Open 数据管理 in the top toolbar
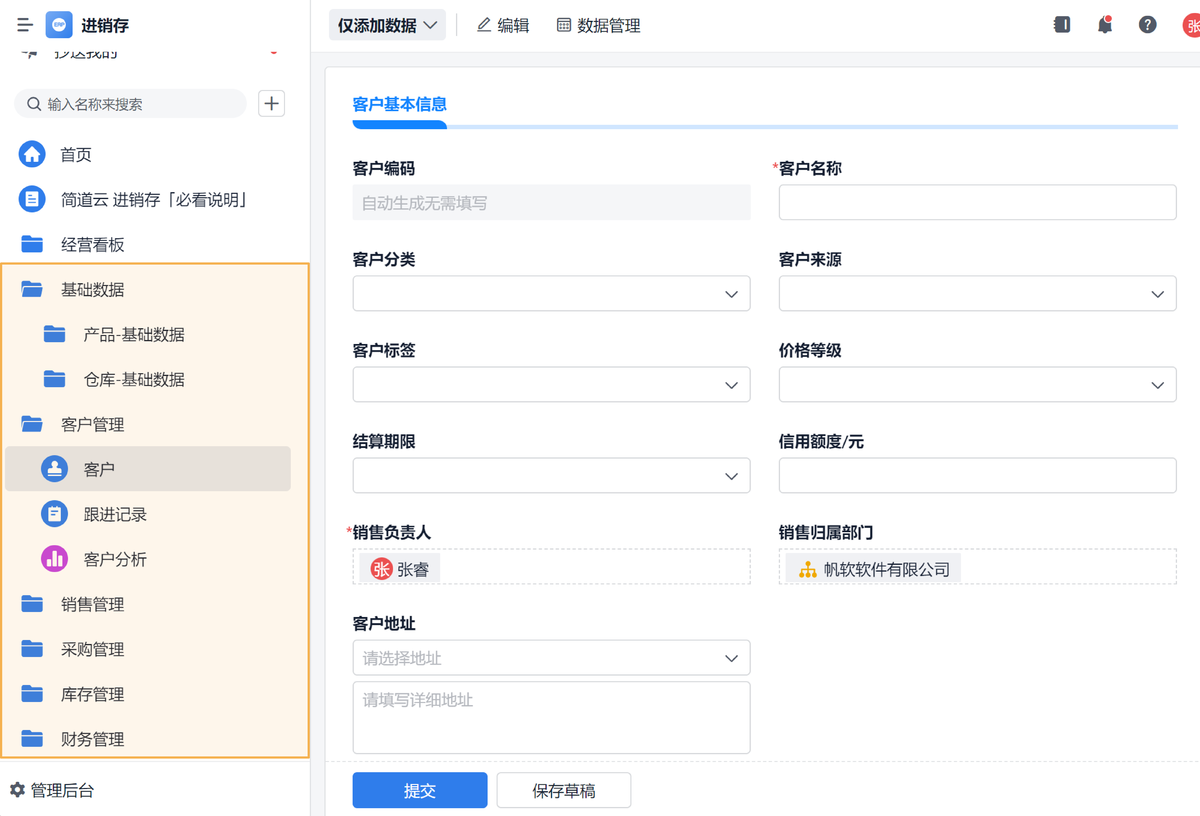 coord(598,25)
